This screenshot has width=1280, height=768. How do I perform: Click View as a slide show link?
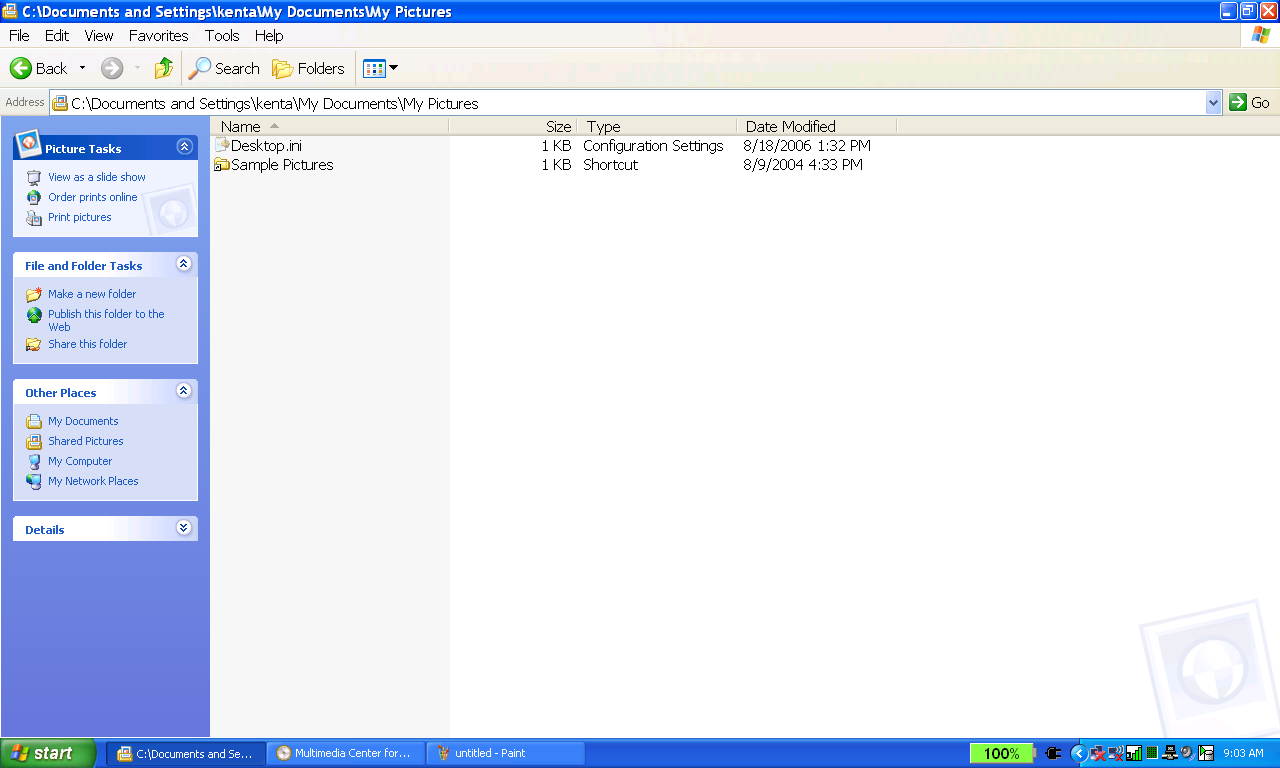(x=96, y=177)
